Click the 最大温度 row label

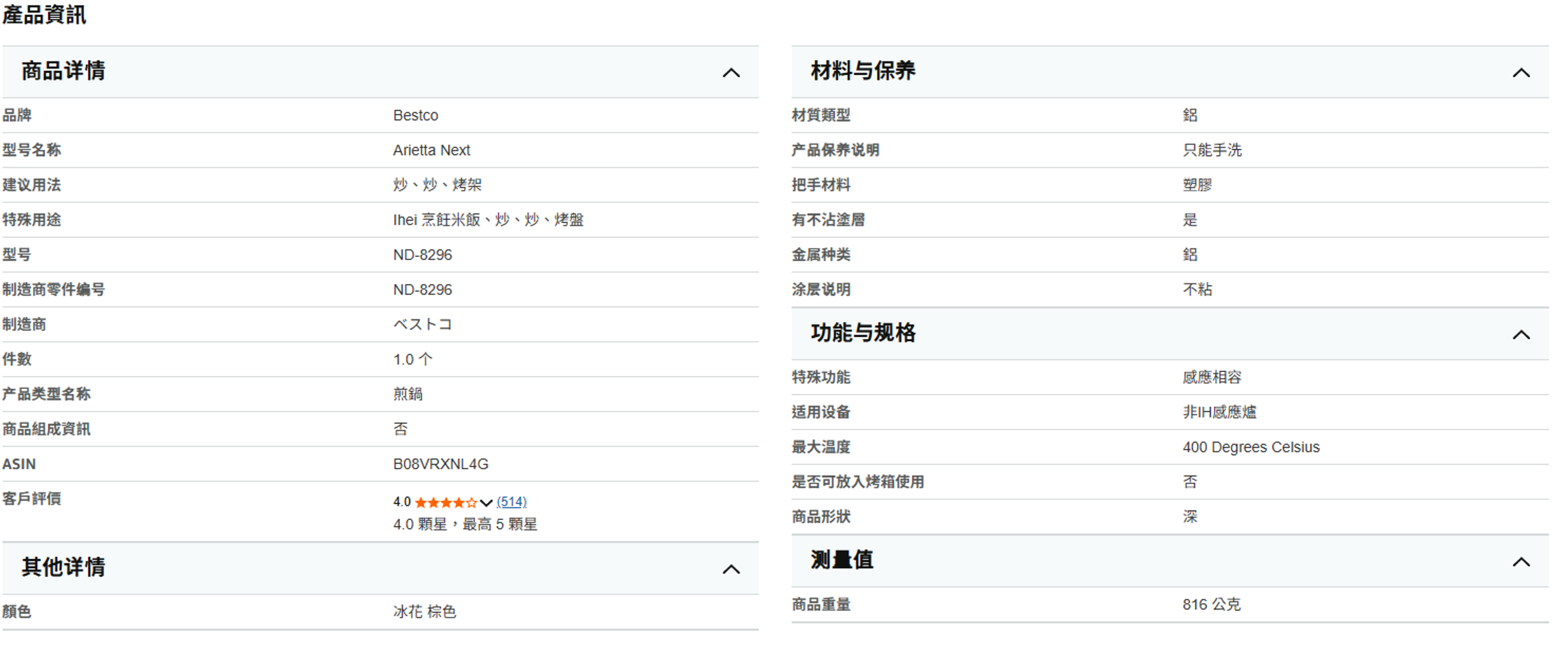click(821, 447)
